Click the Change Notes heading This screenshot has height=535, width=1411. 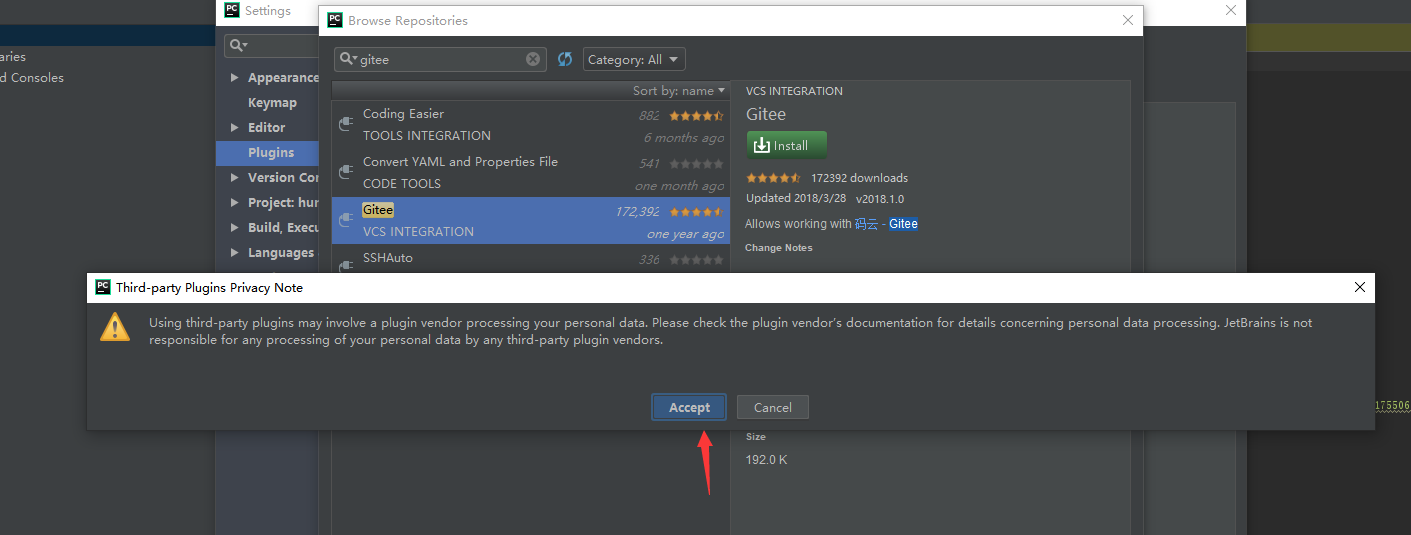[779, 248]
